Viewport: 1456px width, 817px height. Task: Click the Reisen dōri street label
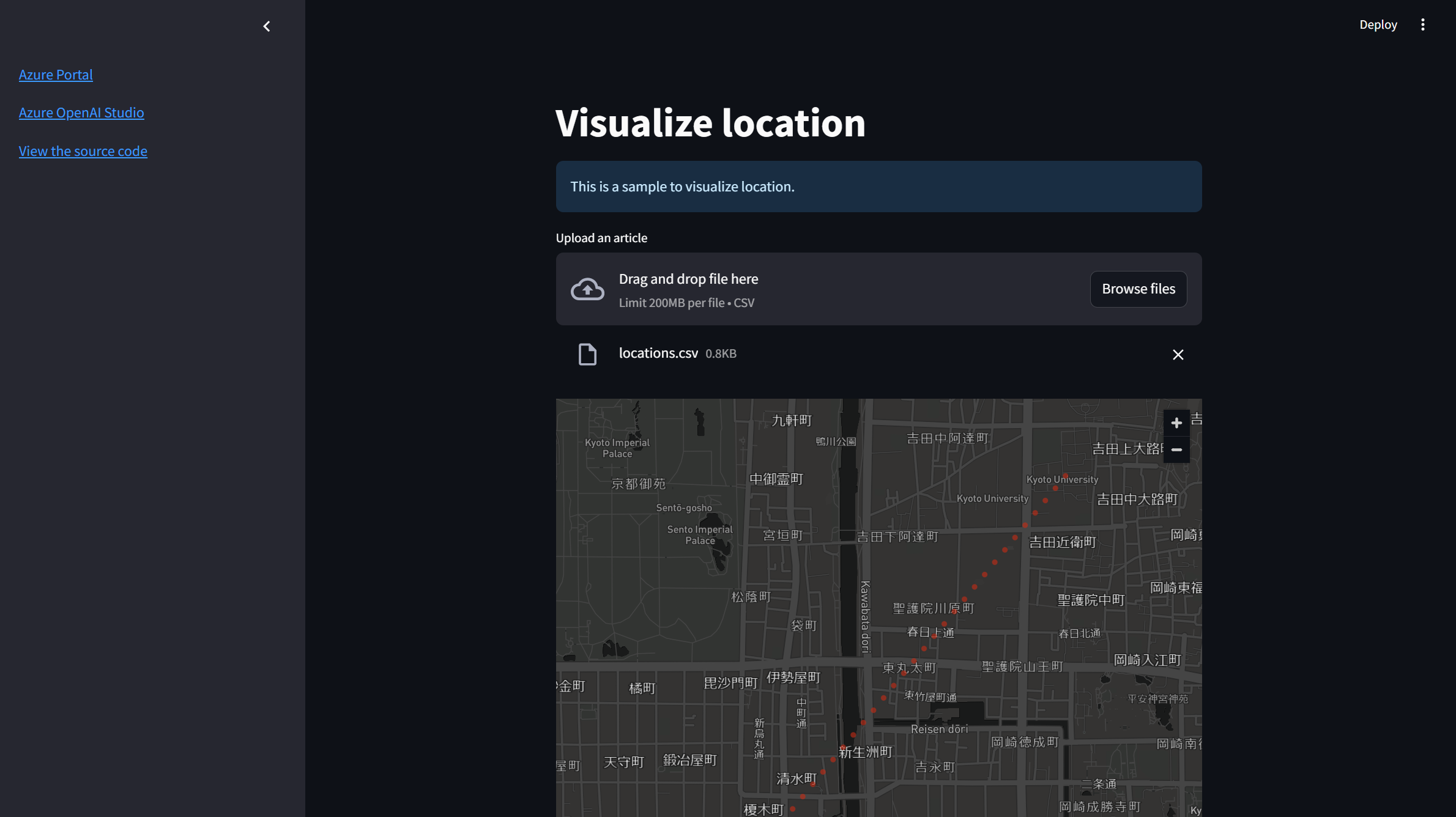point(939,729)
